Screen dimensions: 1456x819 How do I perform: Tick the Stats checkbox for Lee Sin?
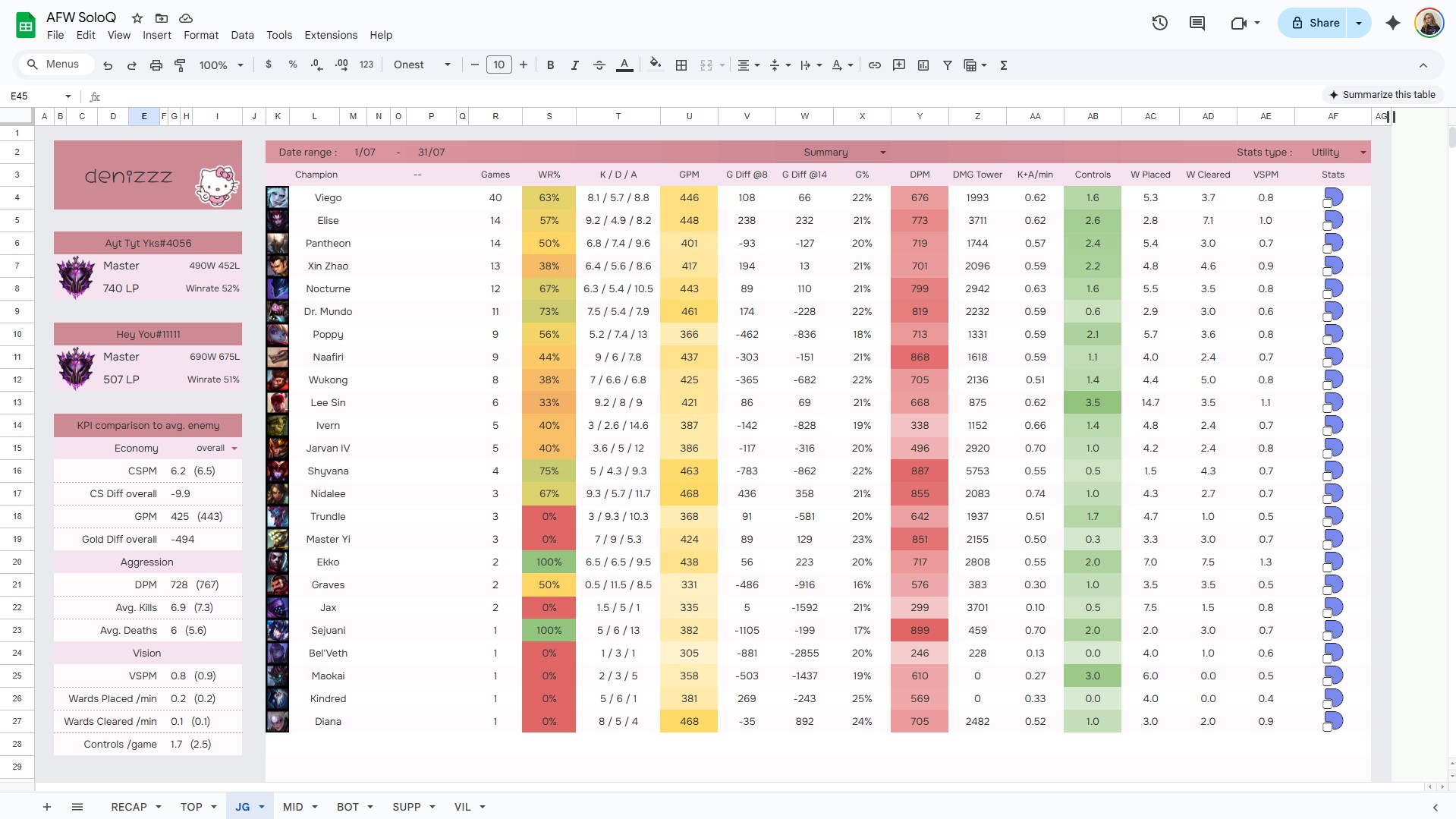(1328, 408)
